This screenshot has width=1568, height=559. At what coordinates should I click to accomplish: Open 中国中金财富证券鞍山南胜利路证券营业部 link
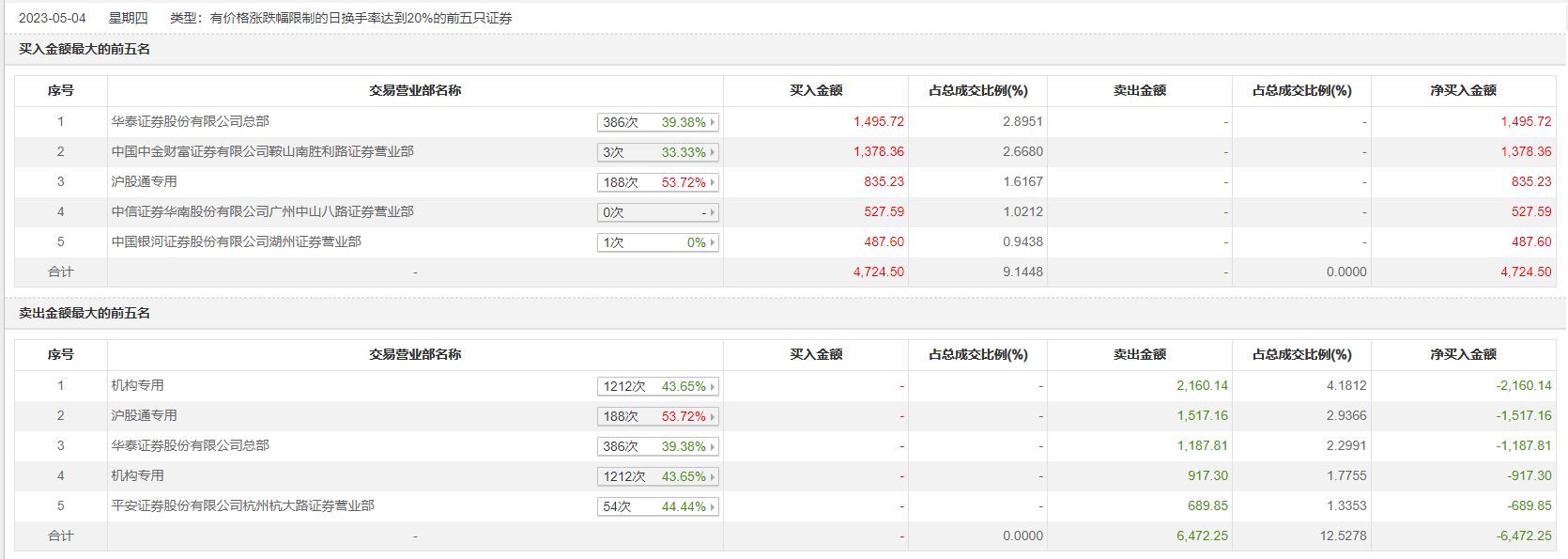tap(262, 152)
